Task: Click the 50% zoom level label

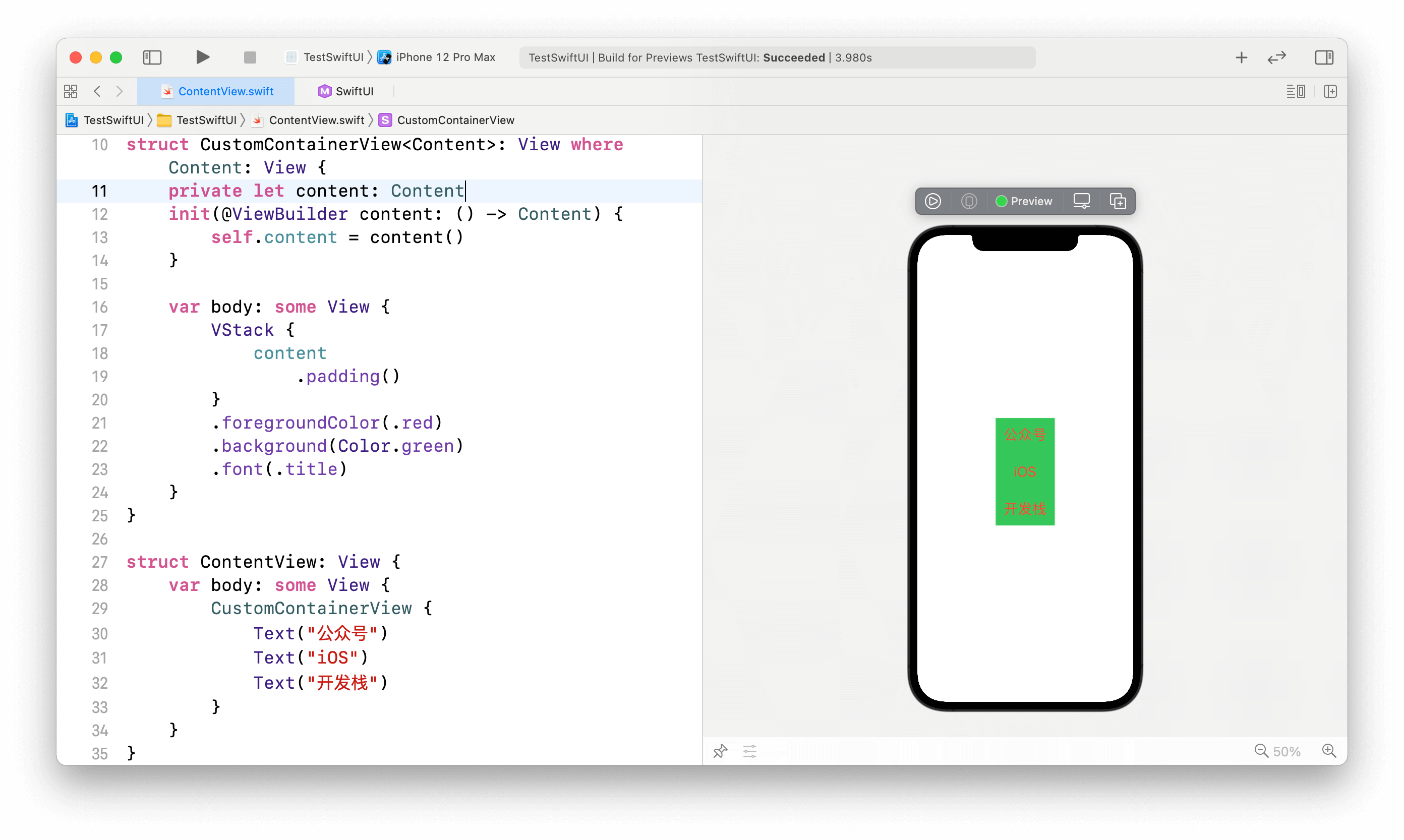Action: coord(1286,751)
